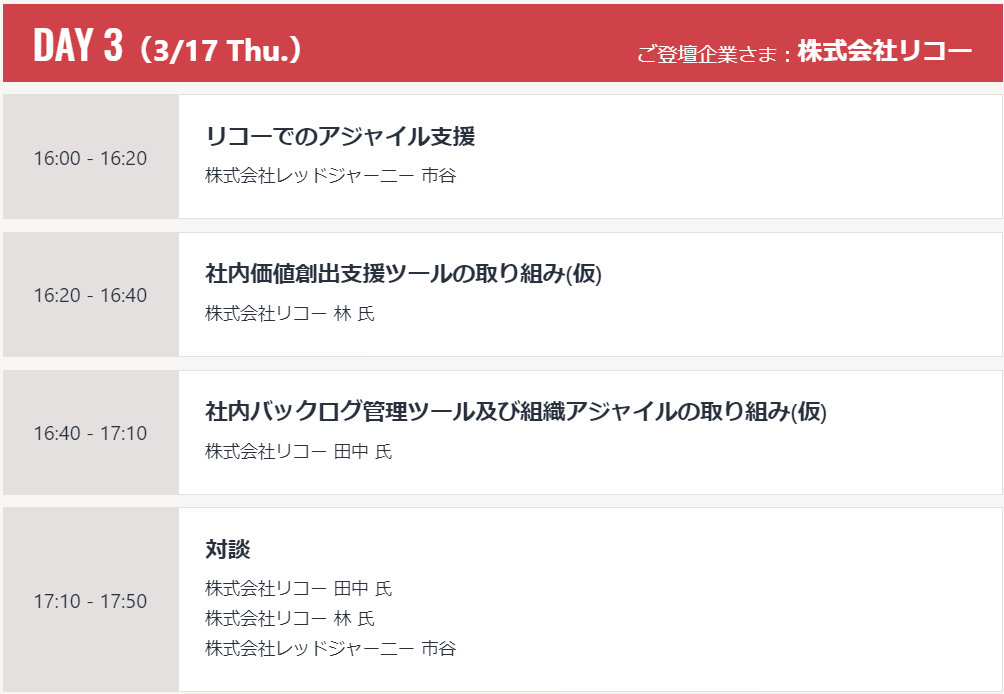Click speaker 株式会社レッドジャーニー 市谷 under the first session
The height and width of the screenshot is (694, 1004).
[x=330, y=176]
